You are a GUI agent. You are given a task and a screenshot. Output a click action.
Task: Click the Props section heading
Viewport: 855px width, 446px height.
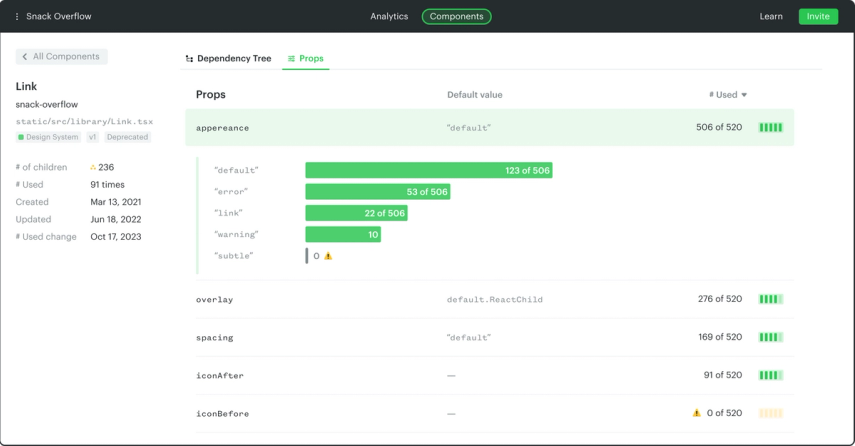[210, 94]
